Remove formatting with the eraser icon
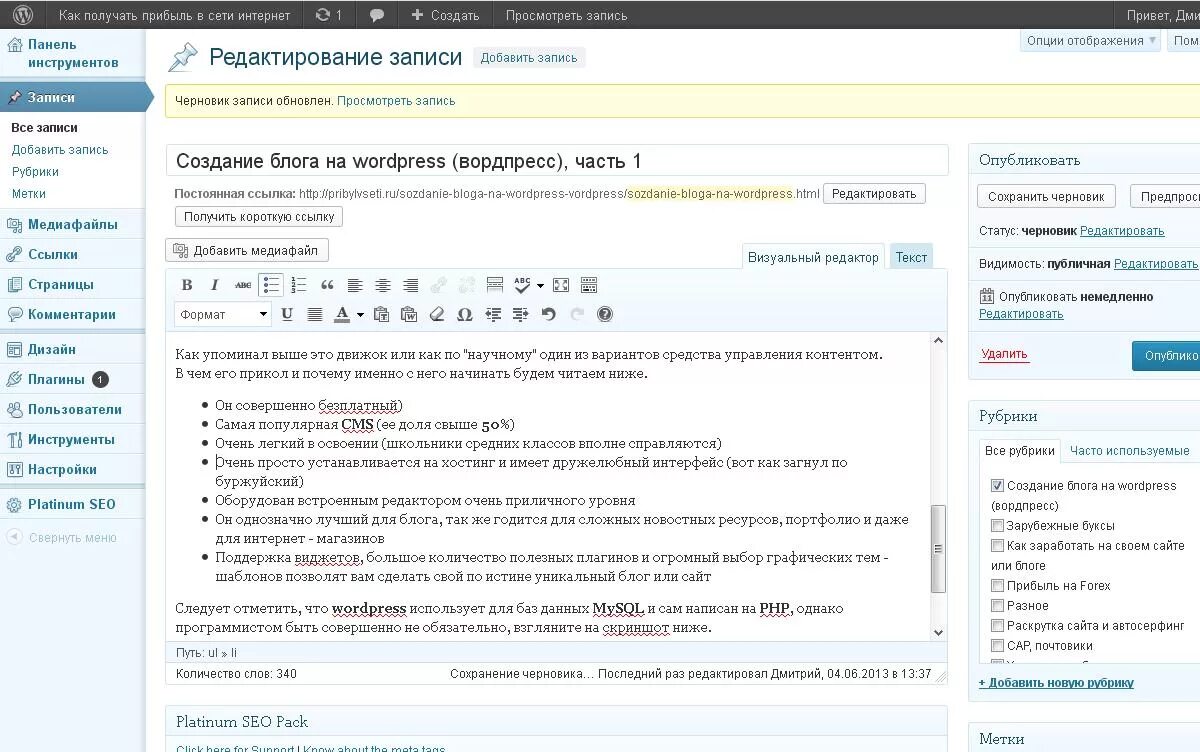The height and width of the screenshot is (752, 1200). point(436,314)
